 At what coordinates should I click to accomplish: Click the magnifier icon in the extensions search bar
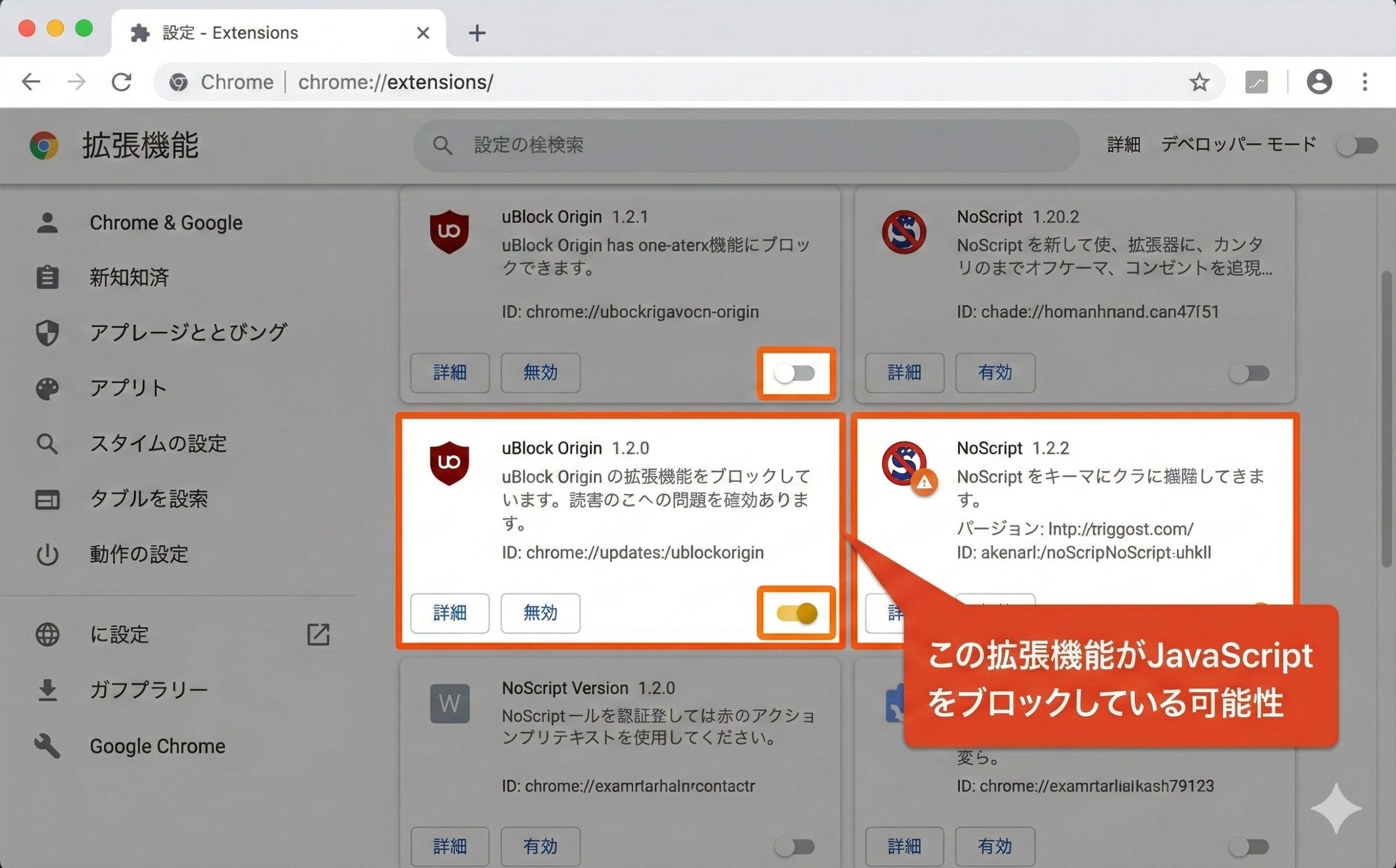442,145
